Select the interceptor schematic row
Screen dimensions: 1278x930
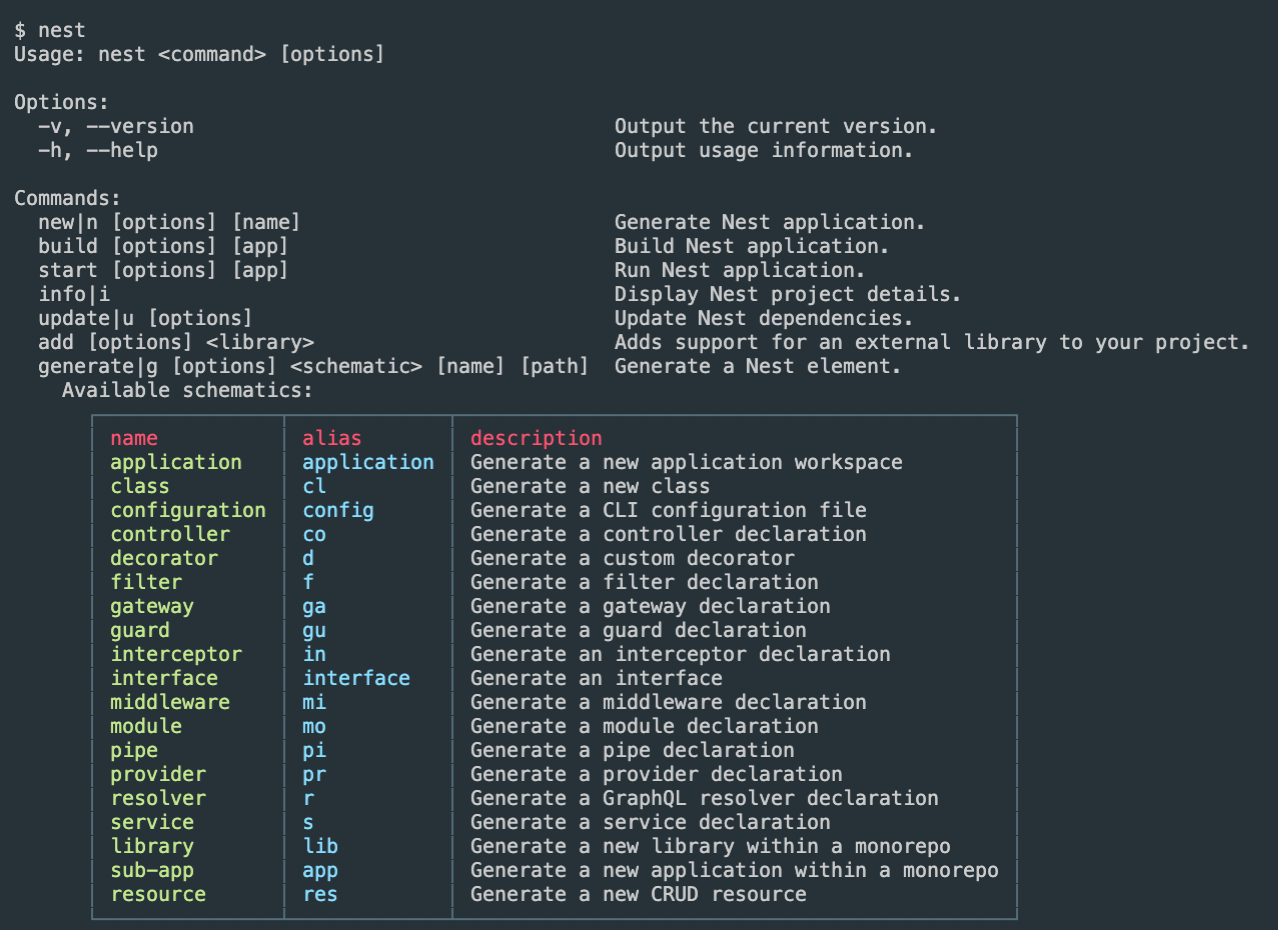(176, 654)
